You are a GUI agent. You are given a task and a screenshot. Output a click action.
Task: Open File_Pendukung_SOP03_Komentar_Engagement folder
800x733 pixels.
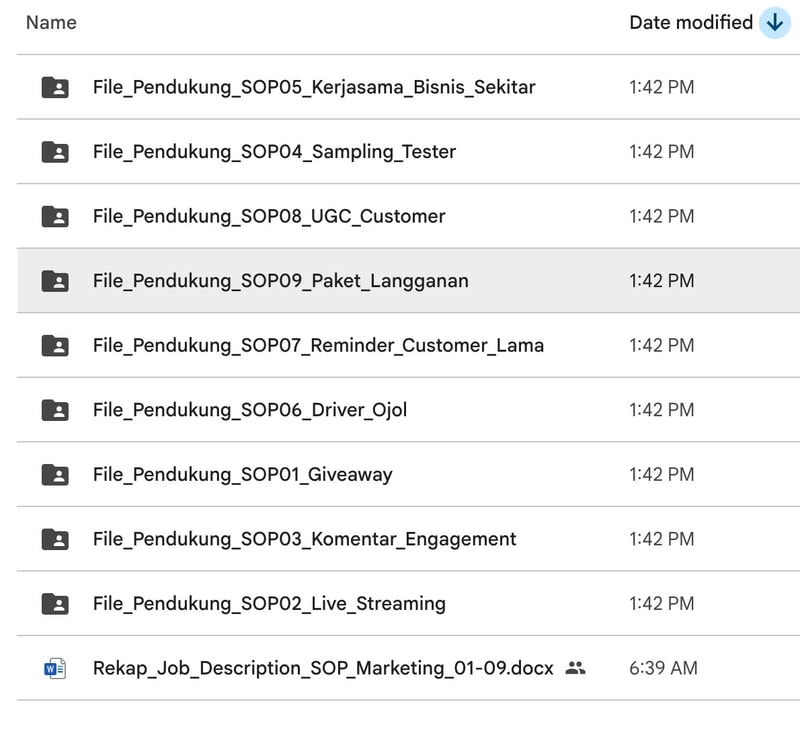pos(304,539)
